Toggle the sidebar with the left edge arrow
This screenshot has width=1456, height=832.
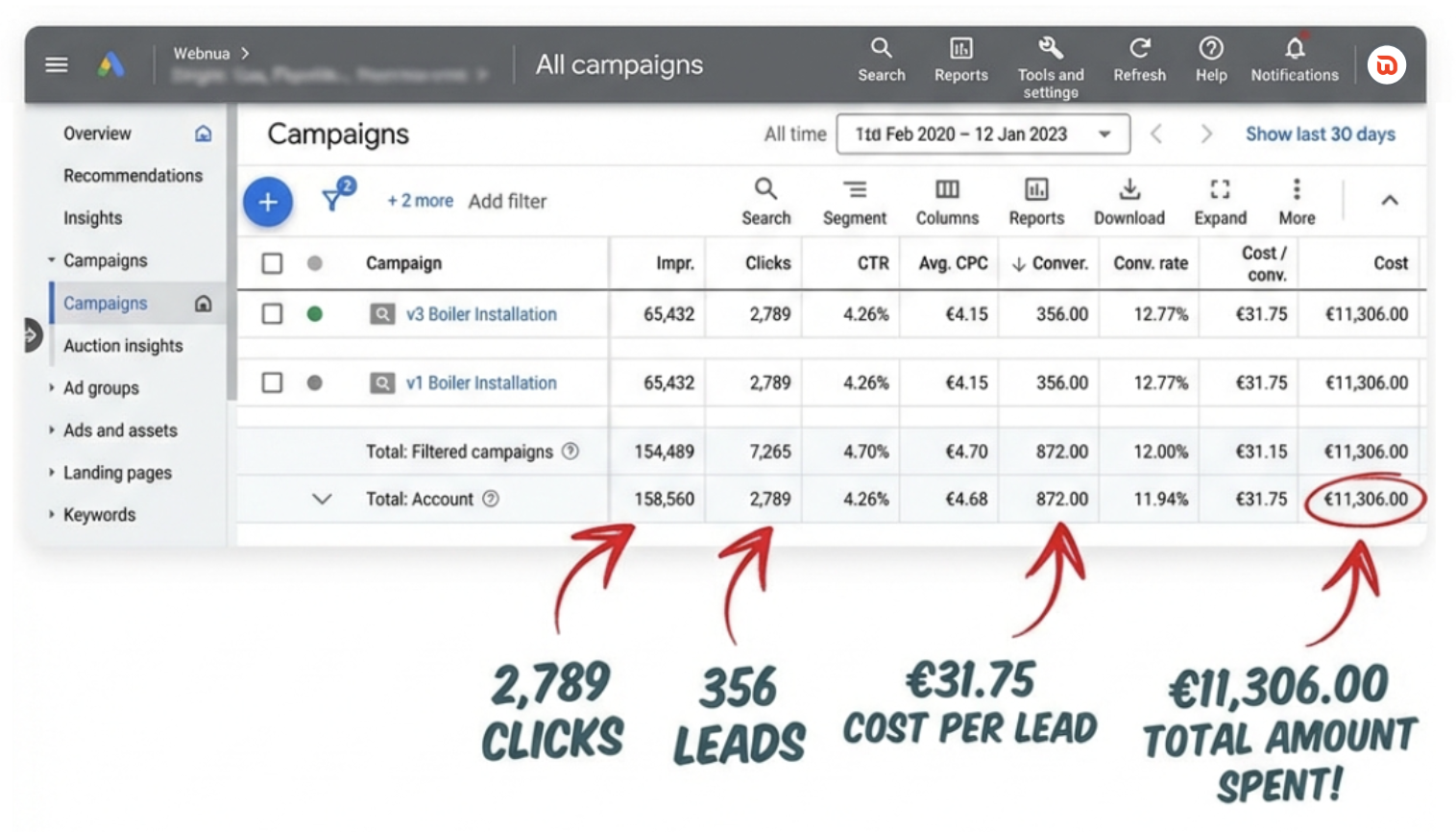[34, 335]
